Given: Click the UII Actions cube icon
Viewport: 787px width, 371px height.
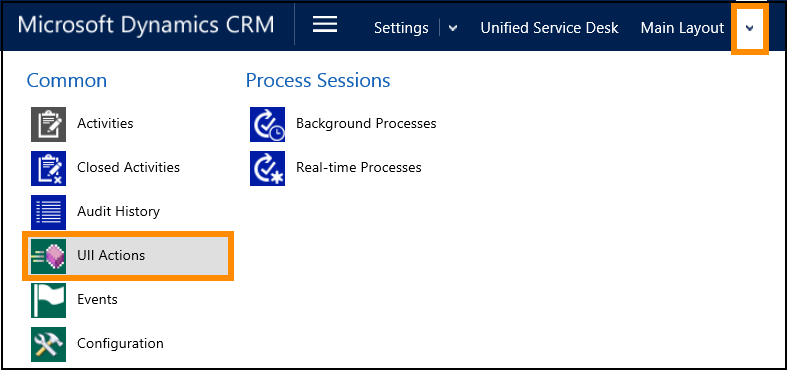Looking at the screenshot, I should (48, 256).
